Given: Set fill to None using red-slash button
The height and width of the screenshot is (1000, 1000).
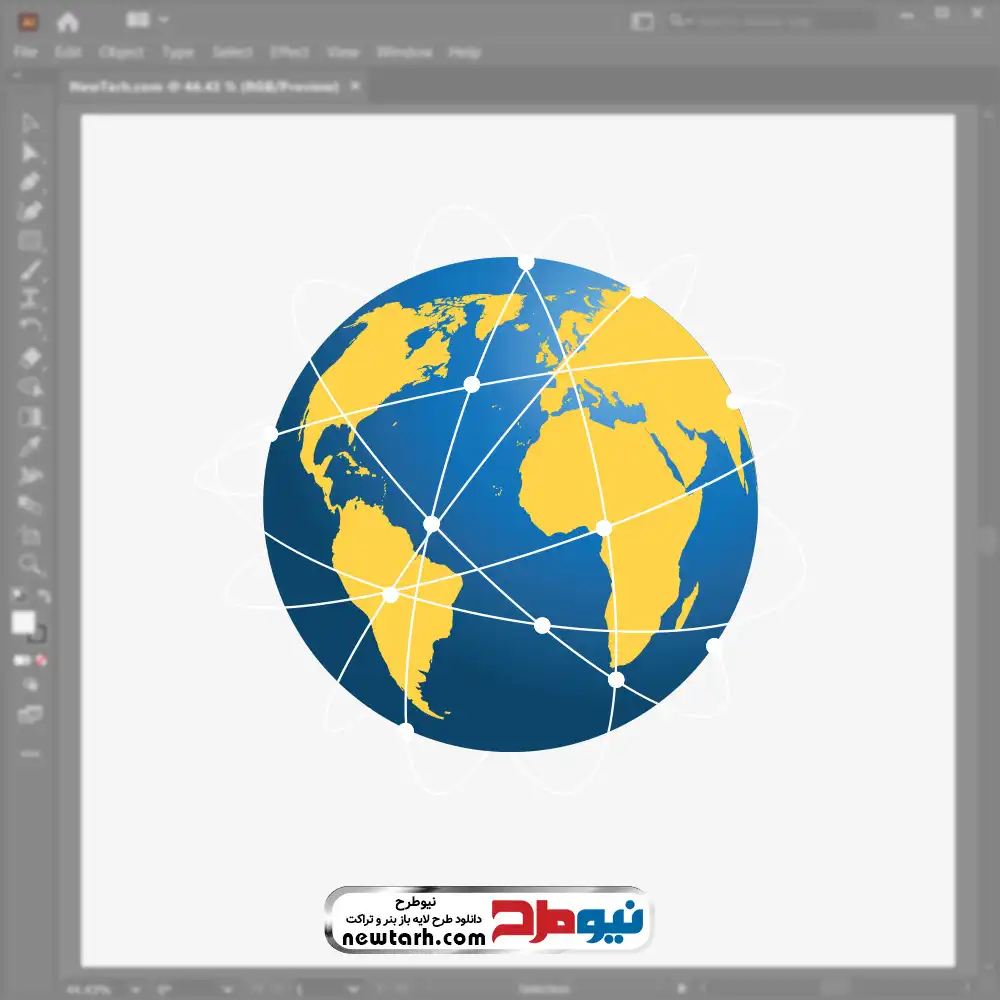Looking at the screenshot, I should point(42,661).
